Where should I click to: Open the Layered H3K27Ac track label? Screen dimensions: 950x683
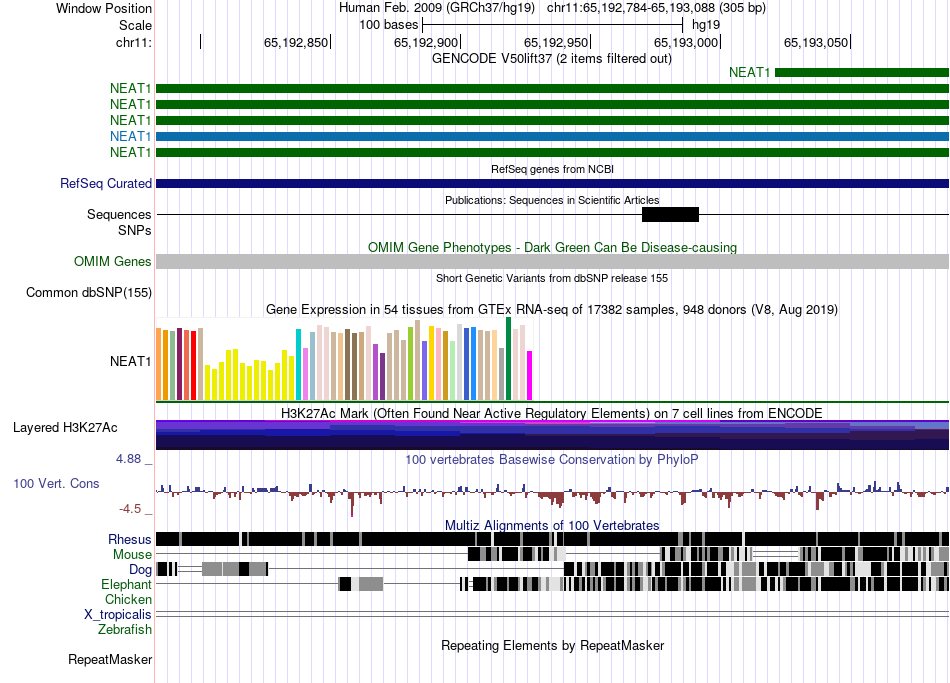tap(65, 427)
